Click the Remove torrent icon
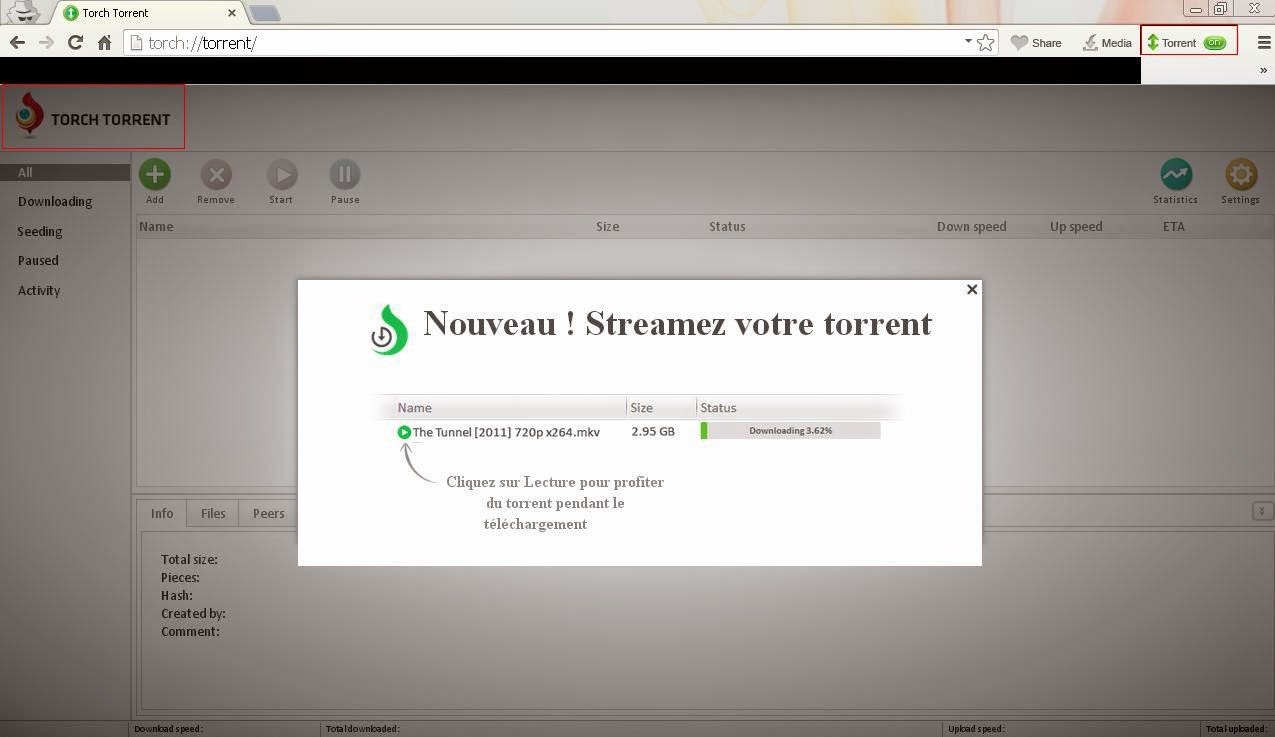 (x=216, y=175)
